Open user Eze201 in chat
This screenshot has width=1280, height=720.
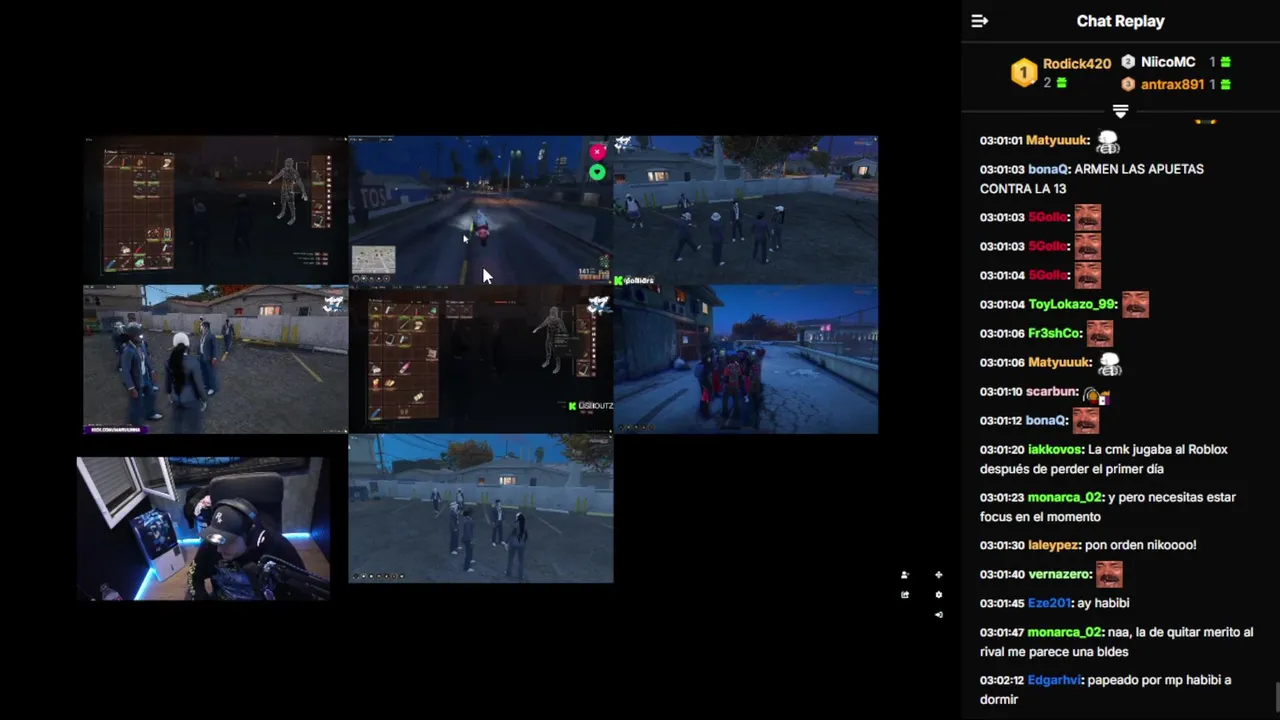click(1050, 604)
